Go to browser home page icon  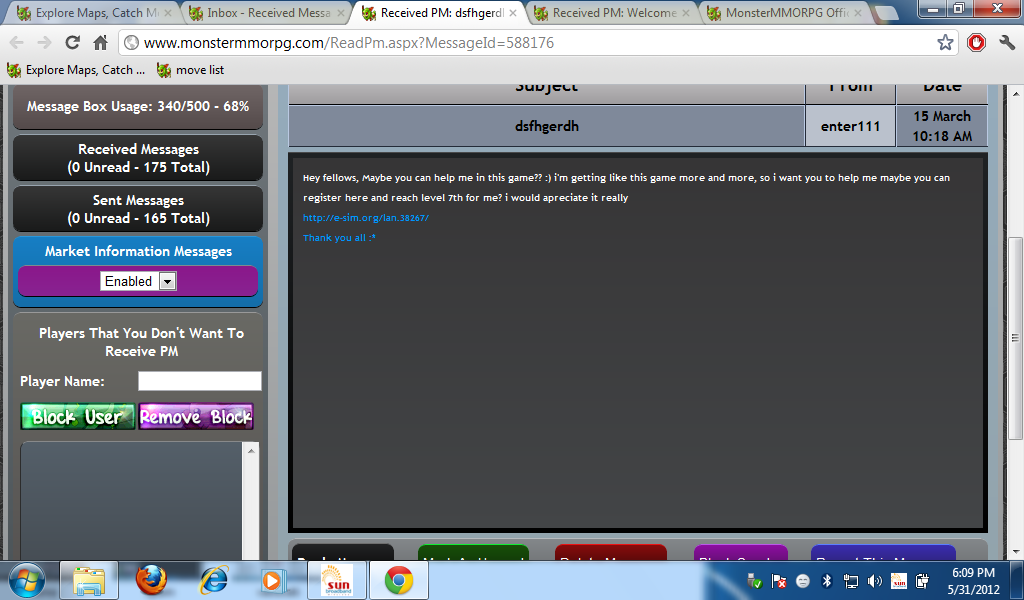100,43
